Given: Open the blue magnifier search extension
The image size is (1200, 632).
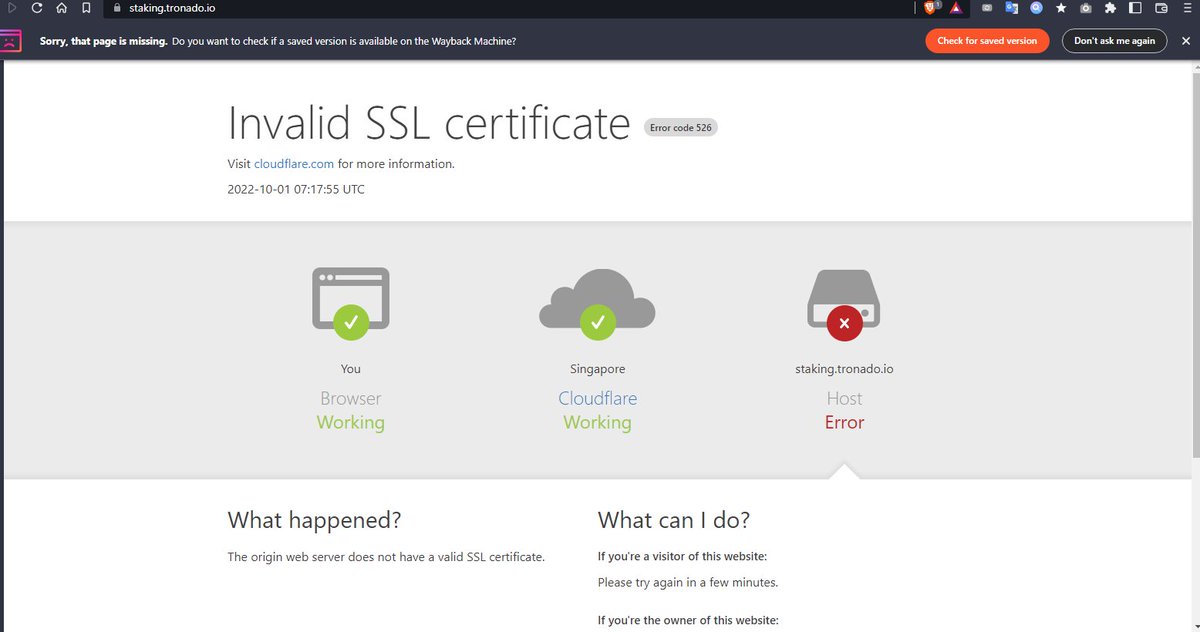Looking at the screenshot, I should point(1036,8).
